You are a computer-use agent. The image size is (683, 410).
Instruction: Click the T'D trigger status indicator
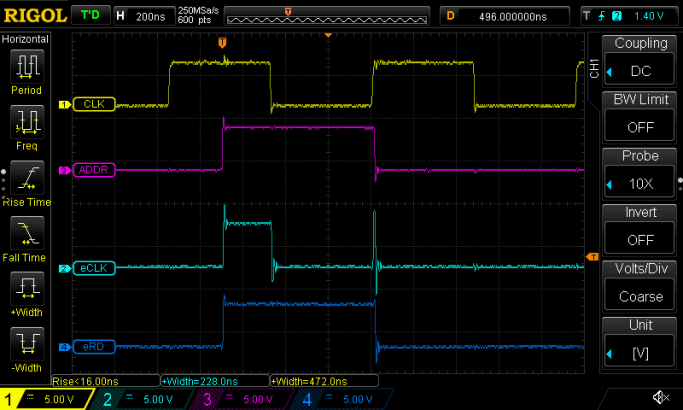coord(90,15)
